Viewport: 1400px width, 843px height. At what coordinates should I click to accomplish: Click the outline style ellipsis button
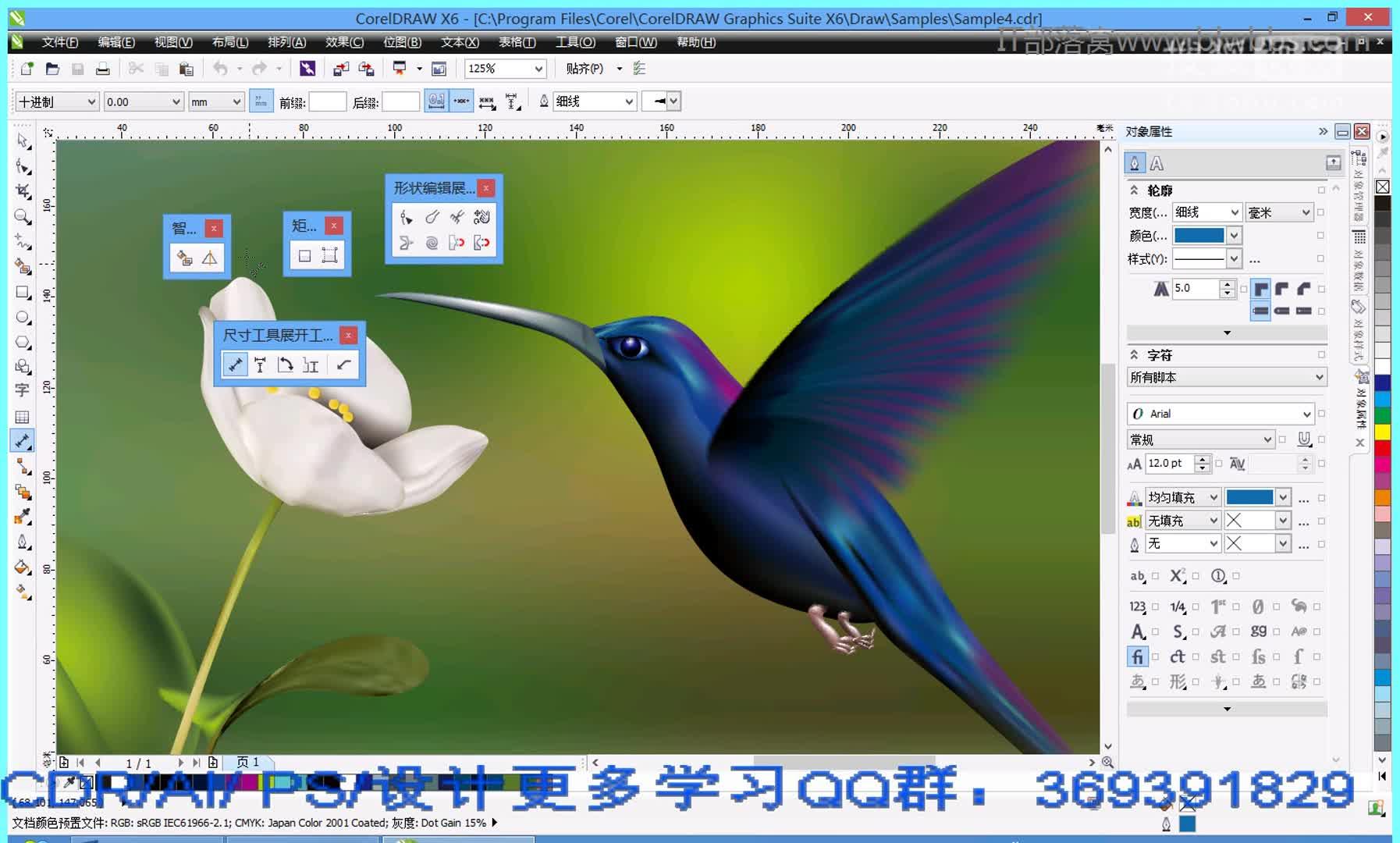1255,260
